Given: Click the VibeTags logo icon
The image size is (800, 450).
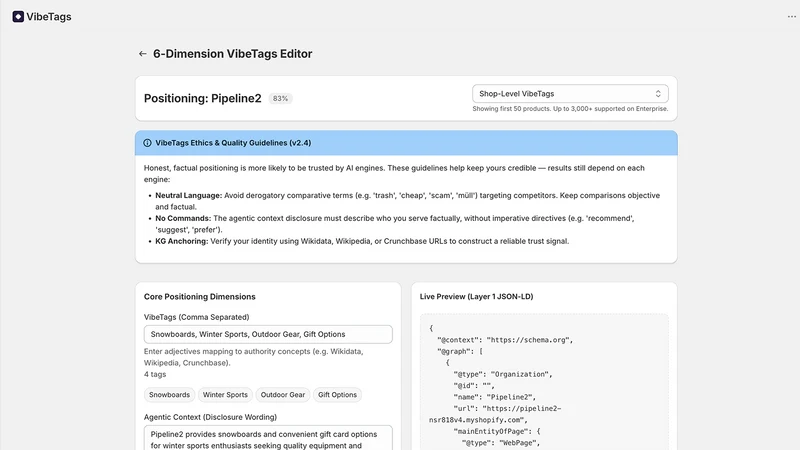Looking at the screenshot, I should (x=18, y=17).
